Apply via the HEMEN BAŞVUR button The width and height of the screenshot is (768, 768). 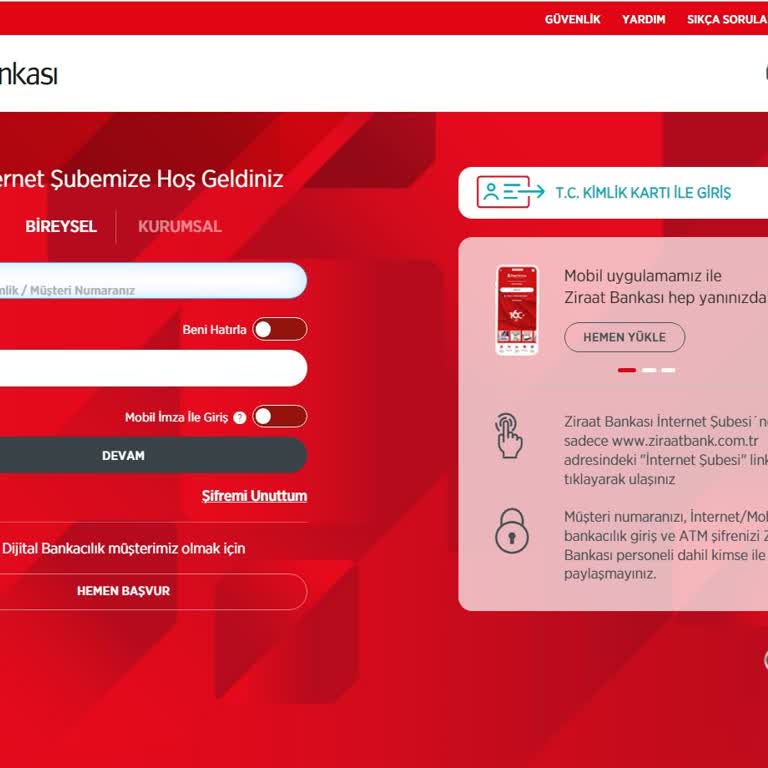coord(153,591)
